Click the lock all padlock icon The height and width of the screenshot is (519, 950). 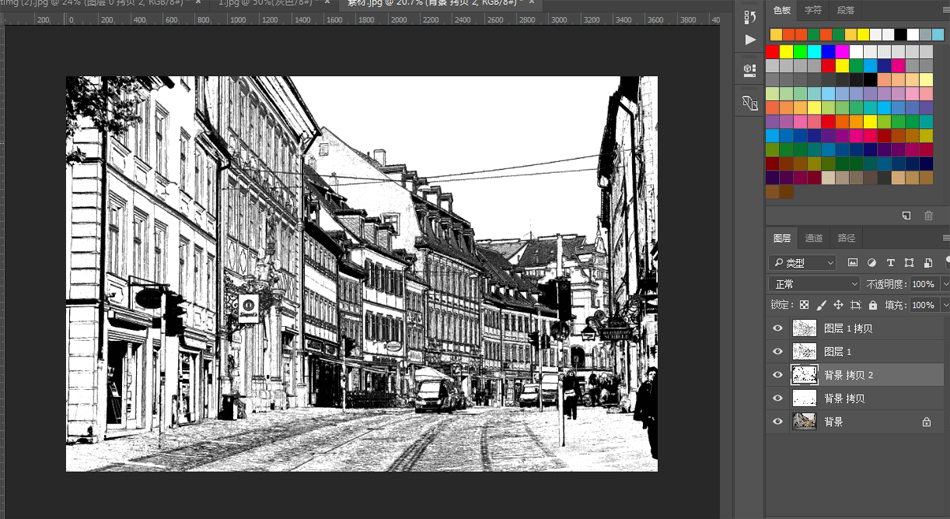(x=873, y=305)
